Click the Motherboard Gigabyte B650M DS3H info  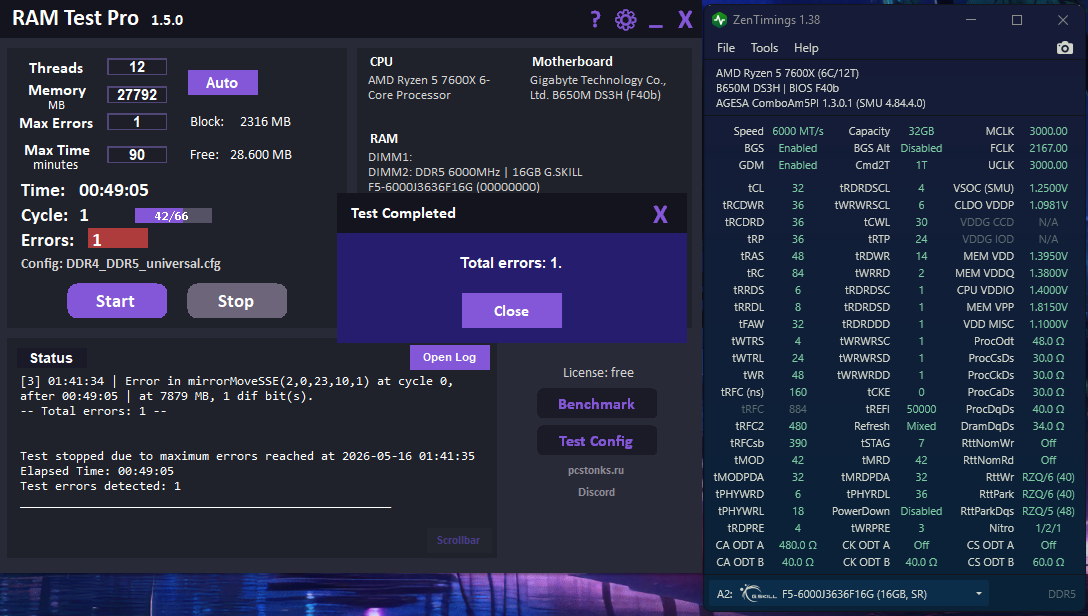pos(597,87)
